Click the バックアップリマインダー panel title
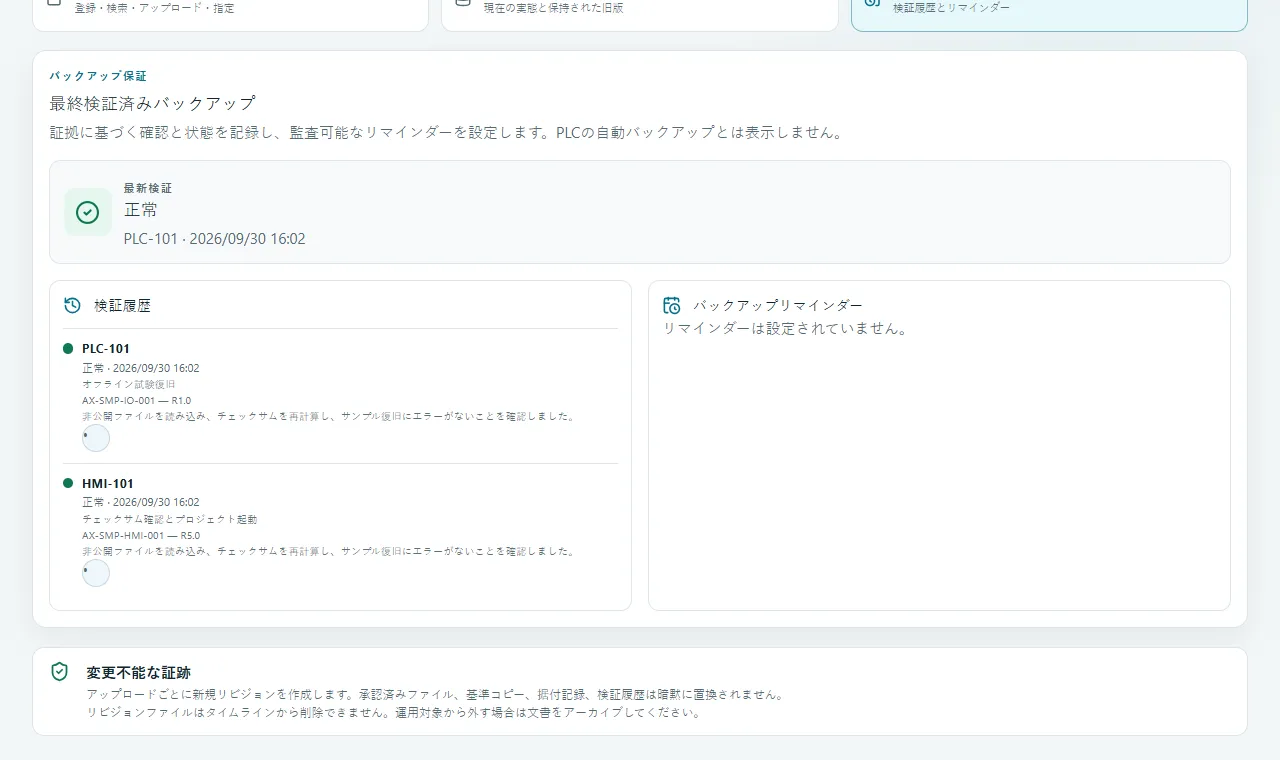Screen dimensions: 1280x760 point(778,306)
